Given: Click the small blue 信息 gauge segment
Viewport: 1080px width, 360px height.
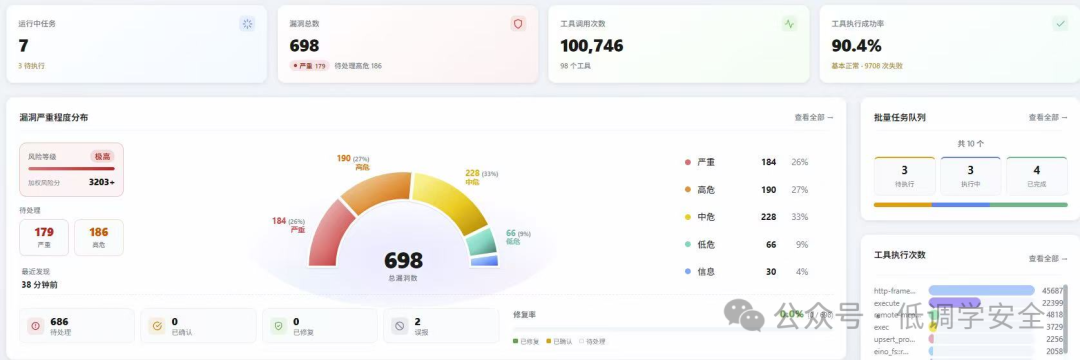Looking at the screenshot, I should [484, 261].
